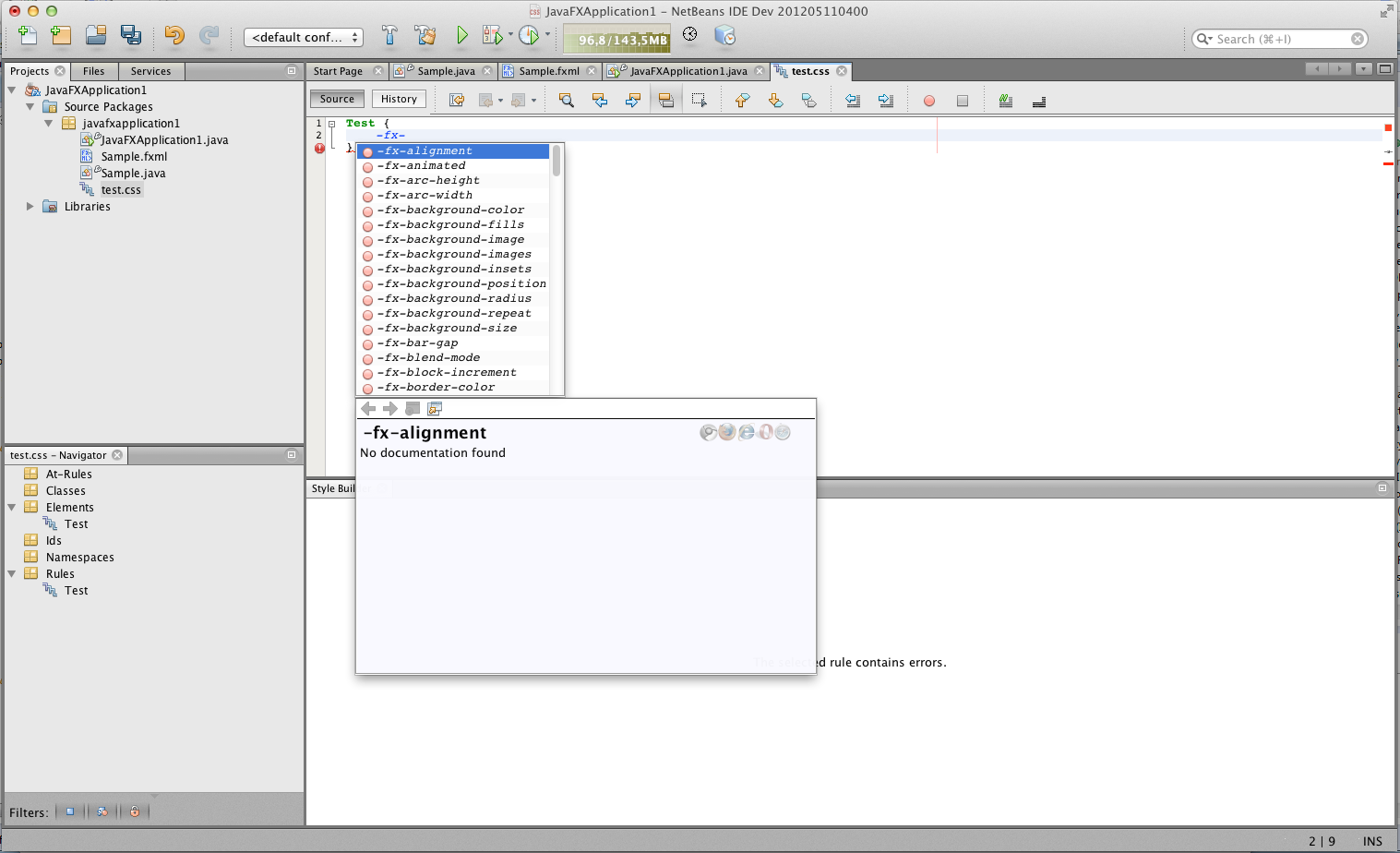Click the documentation popup back arrow
The image size is (1400, 853).
tap(368, 408)
